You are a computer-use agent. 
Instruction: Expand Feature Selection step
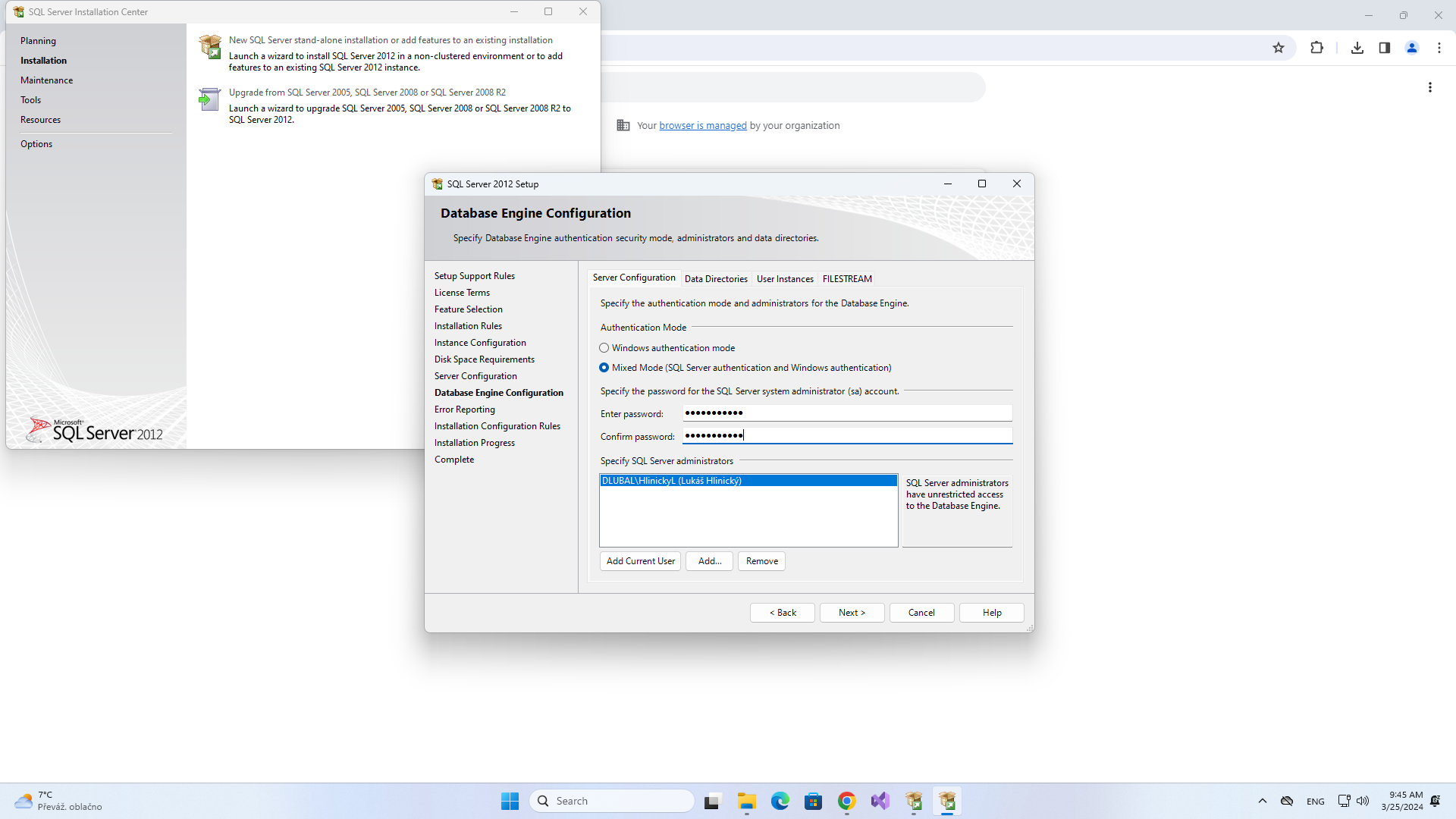coord(468,309)
